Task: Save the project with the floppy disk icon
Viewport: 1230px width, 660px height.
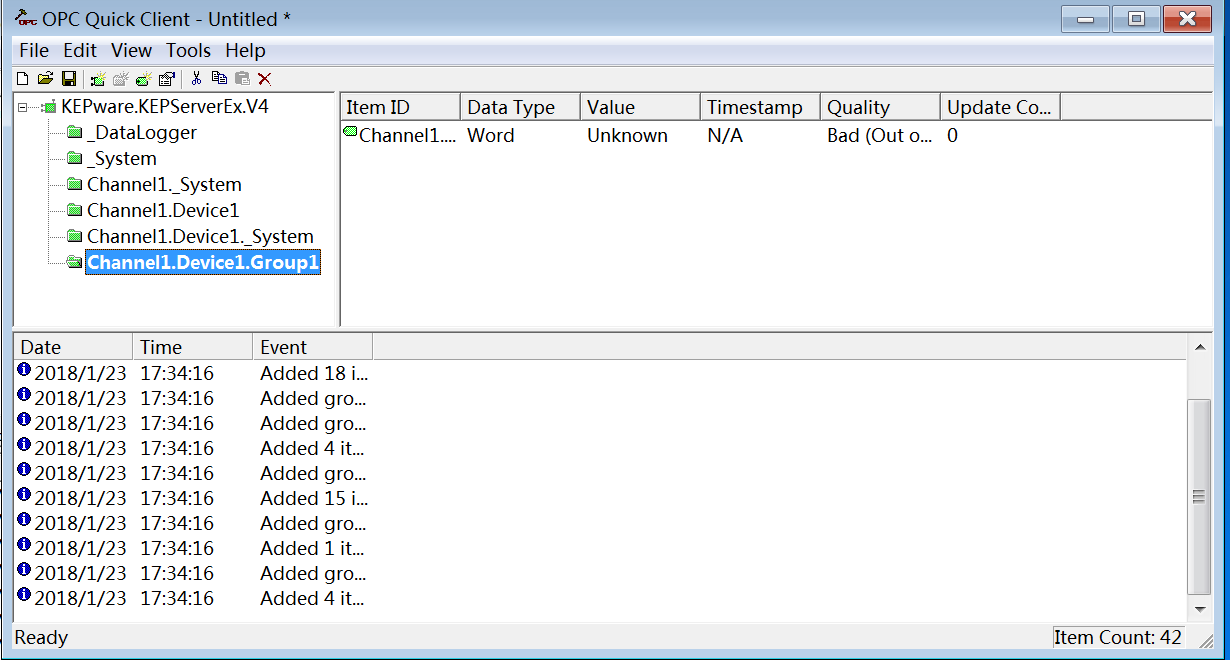Action: tap(68, 78)
